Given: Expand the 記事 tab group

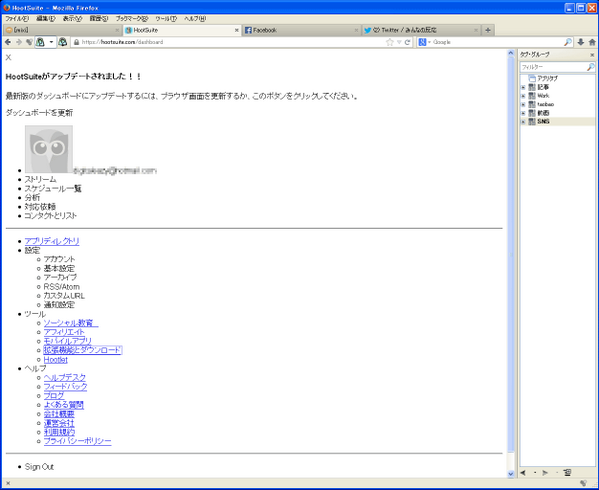Looking at the screenshot, I should [x=523, y=87].
